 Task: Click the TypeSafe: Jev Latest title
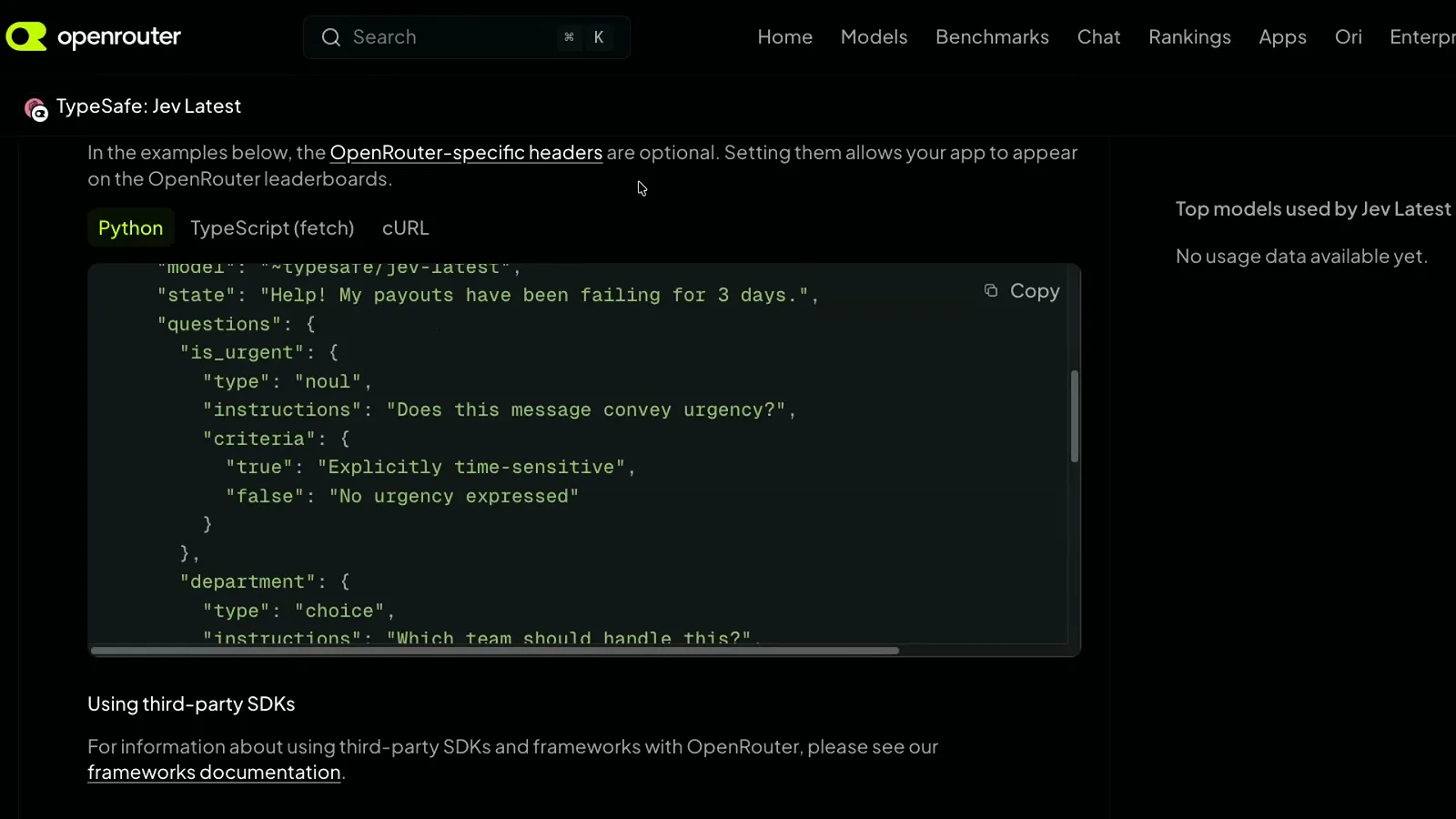coord(148,106)
